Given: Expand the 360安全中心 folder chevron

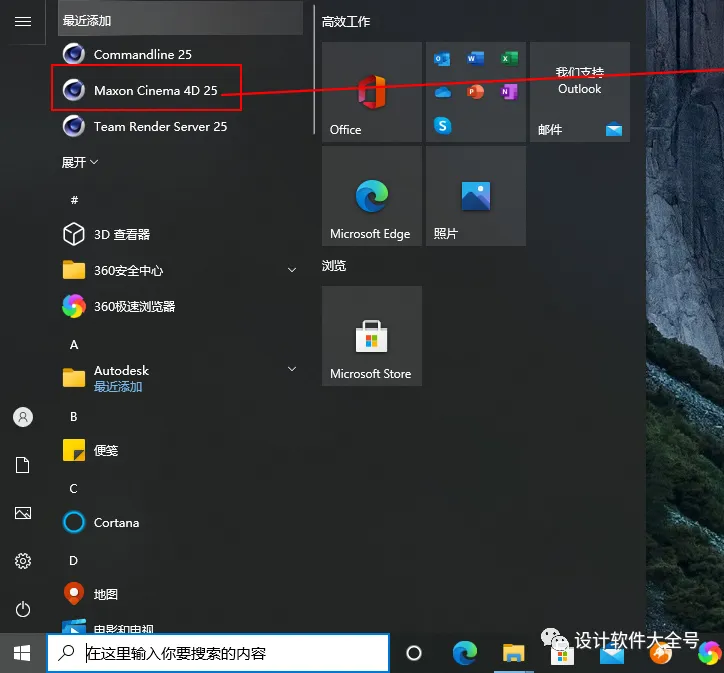Looking at the screenshot, I should click(292, 270).
